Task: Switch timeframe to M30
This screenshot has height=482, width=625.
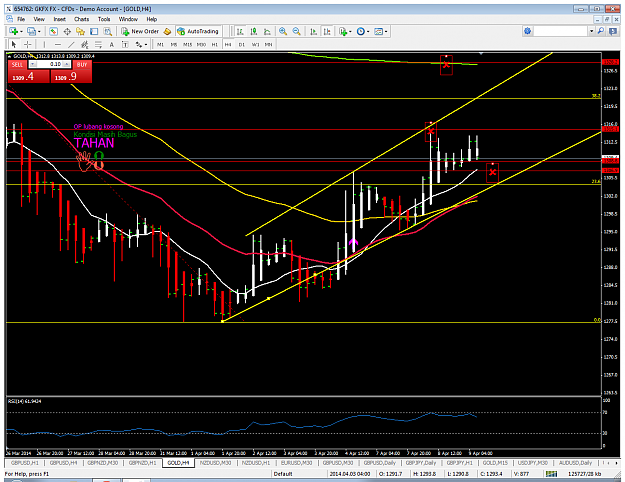Action: [x=201, y=45]
